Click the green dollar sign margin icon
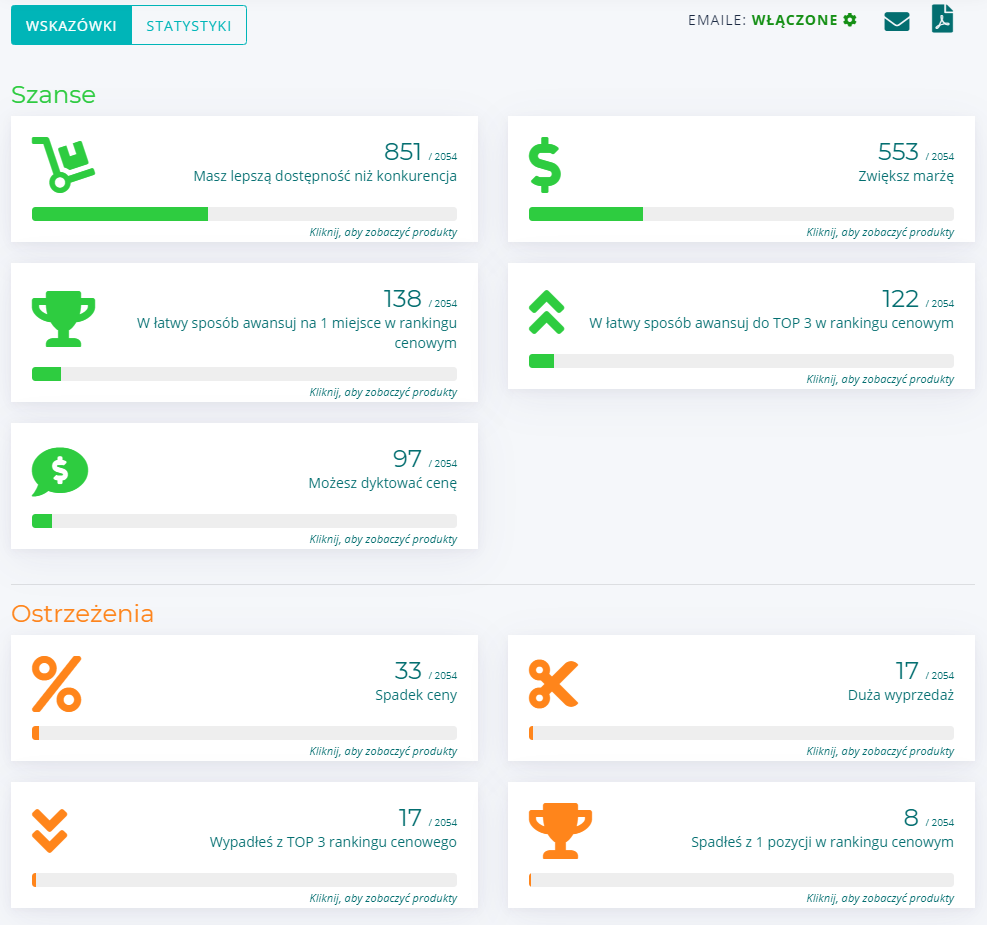This screenshot has height=925, width=987. (x=545, y=165)
